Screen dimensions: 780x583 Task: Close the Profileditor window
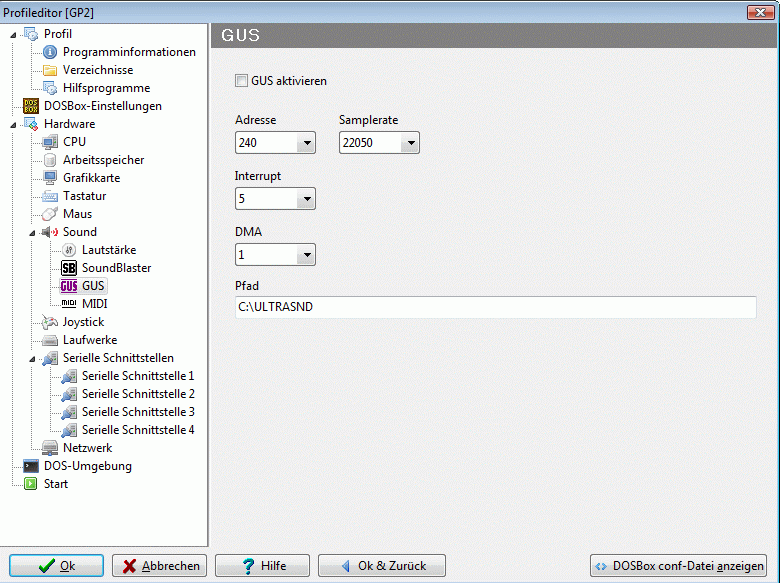tap(760, 12)
